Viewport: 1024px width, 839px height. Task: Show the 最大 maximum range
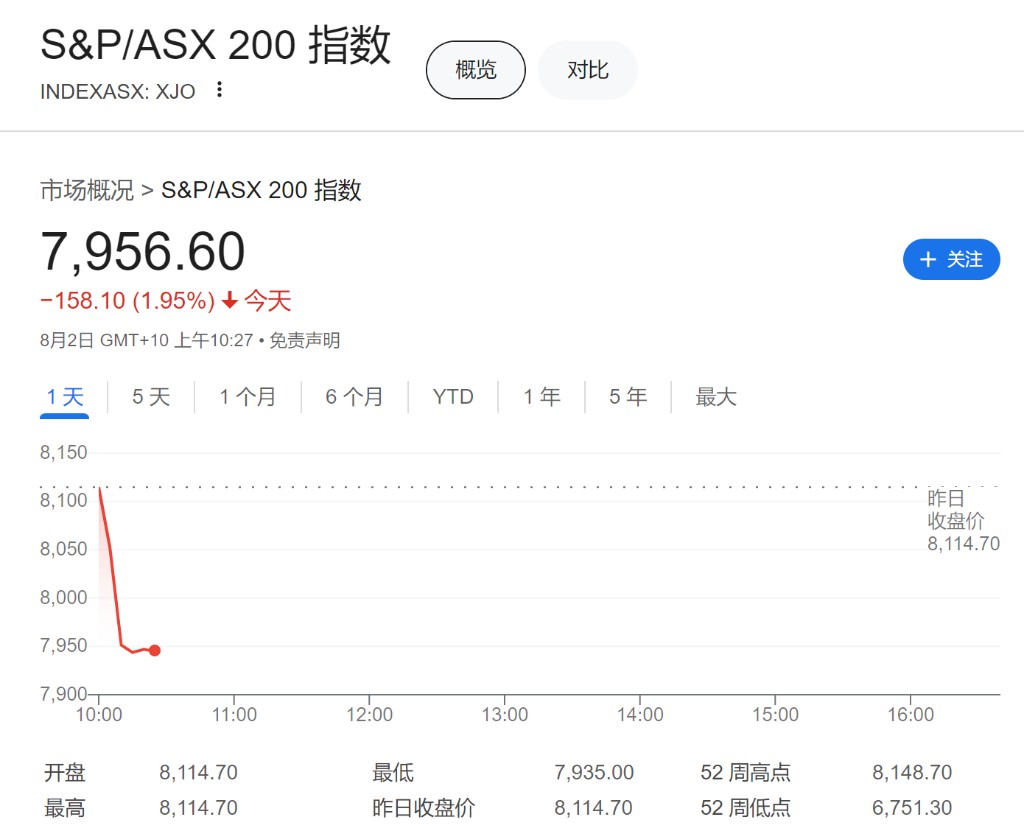pos(716,397)
